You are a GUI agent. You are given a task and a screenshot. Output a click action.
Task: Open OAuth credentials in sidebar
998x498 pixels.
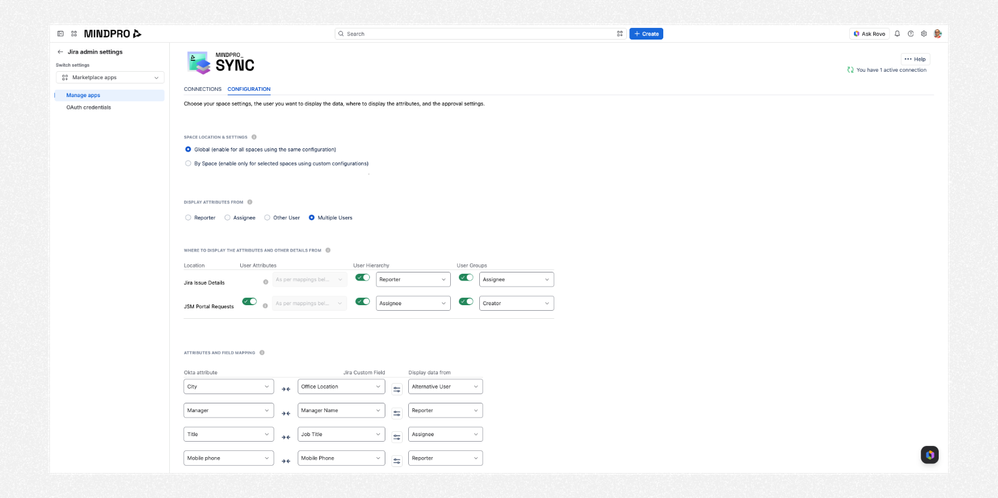[88, 108]
